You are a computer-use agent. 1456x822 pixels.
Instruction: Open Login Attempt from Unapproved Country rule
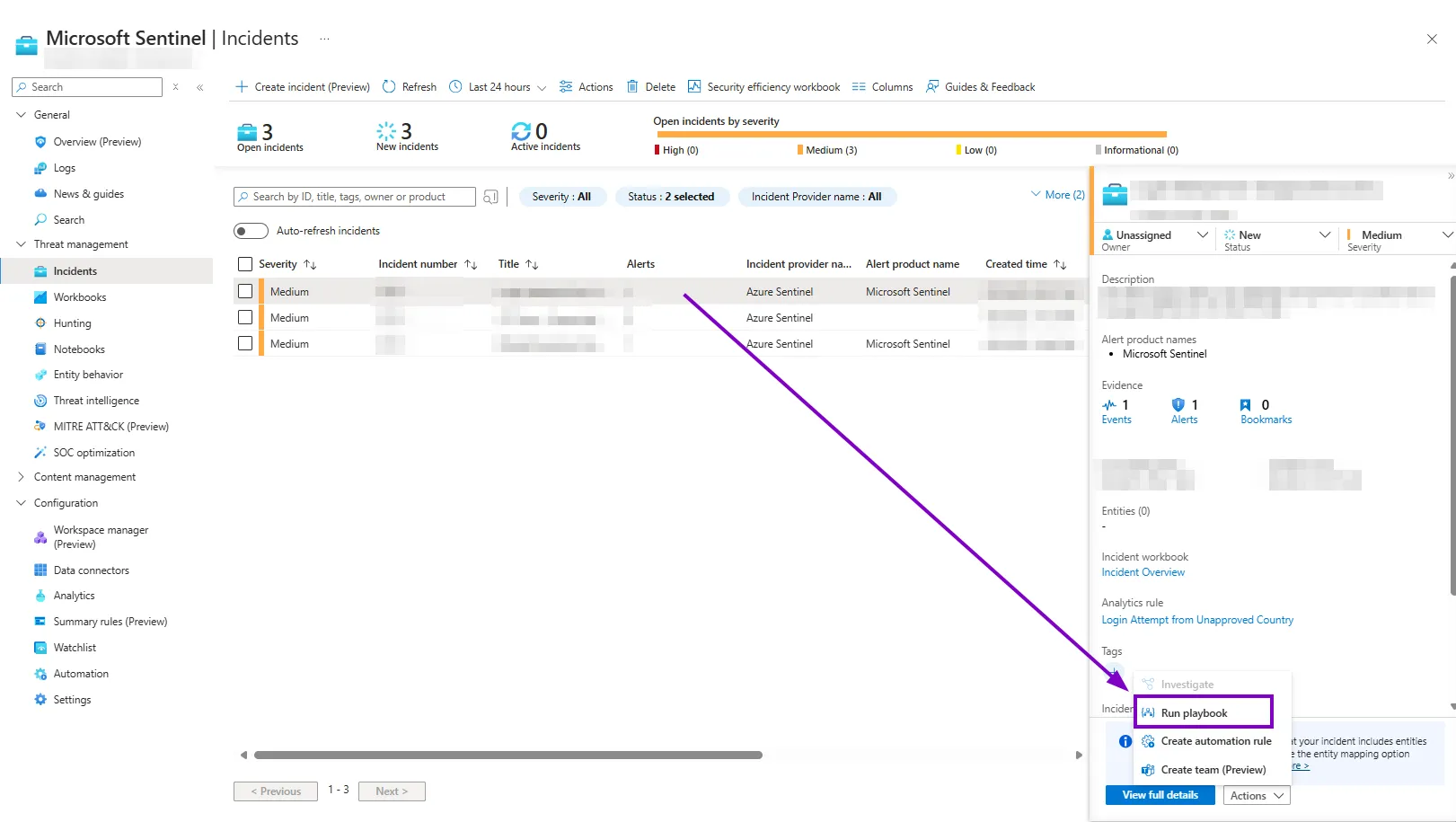tap(1197, 620)
